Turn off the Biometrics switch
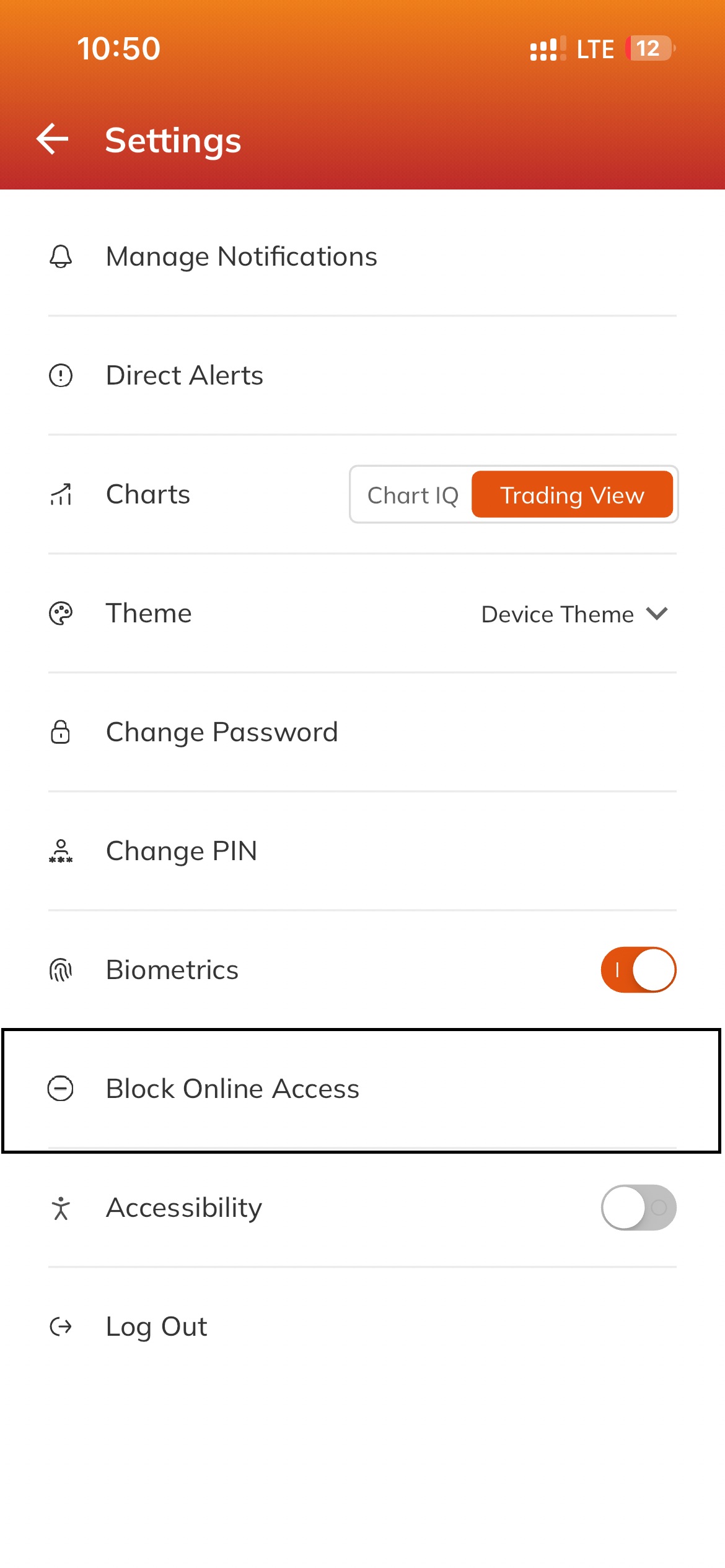The width and height of the screenshot is (725, 1568). pos(638,970)
